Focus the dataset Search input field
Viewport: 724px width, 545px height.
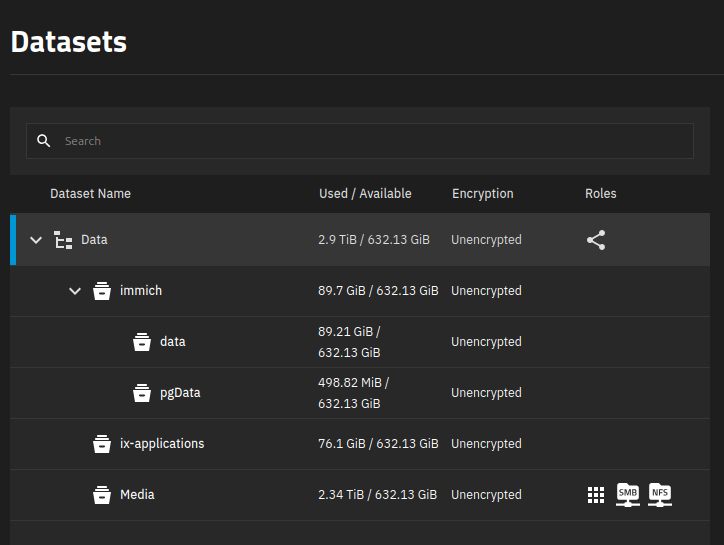coord(370,141)
